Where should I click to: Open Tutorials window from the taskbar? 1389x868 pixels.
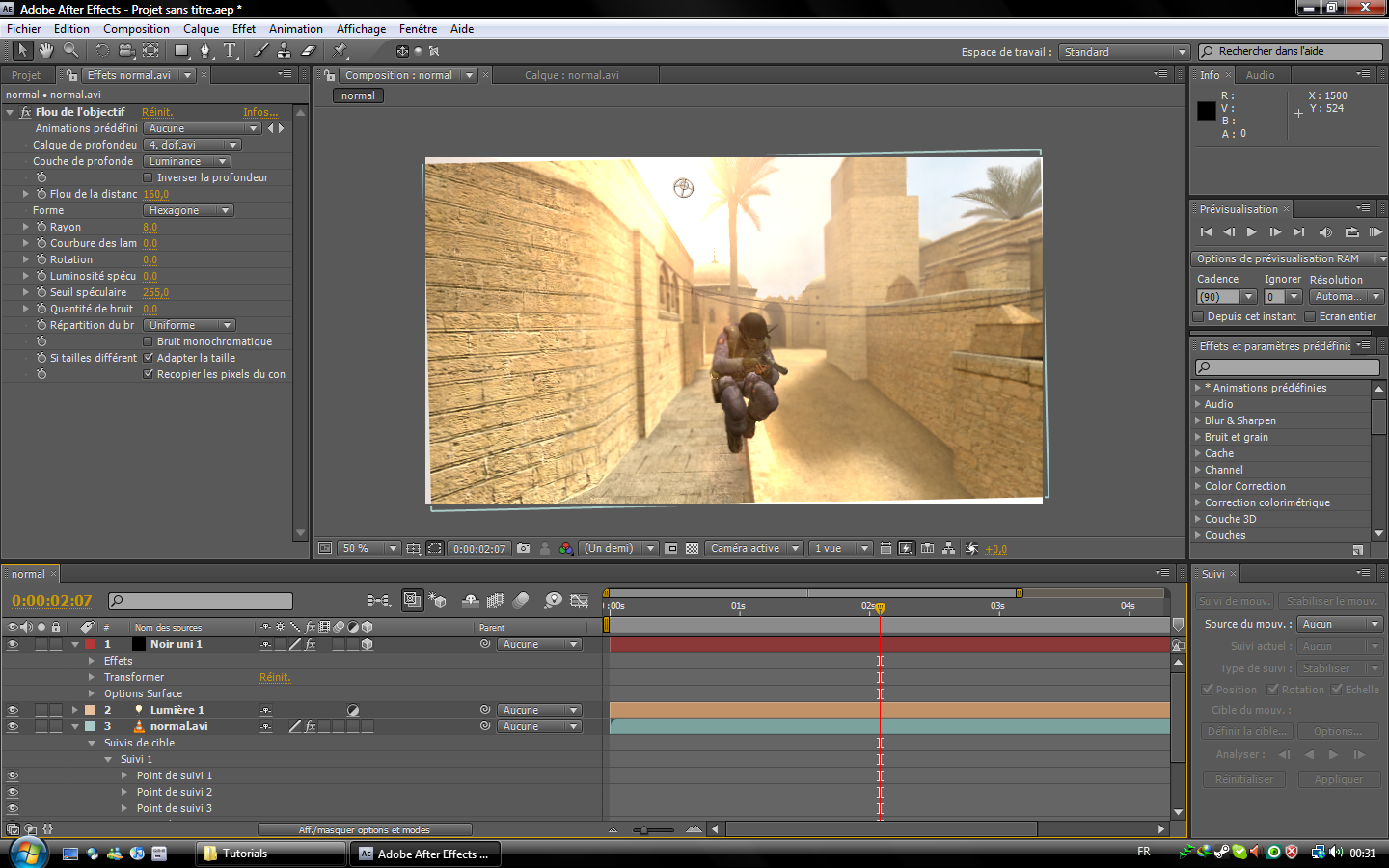[x=272, y=854]
